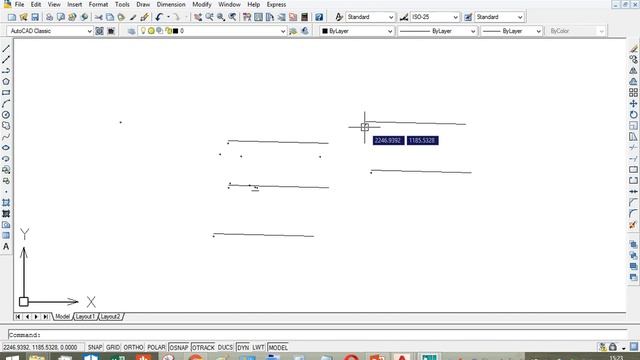This screenshot has width=640, height=360.
Task: Switch to the Layout1 tab
Action: 85,317
